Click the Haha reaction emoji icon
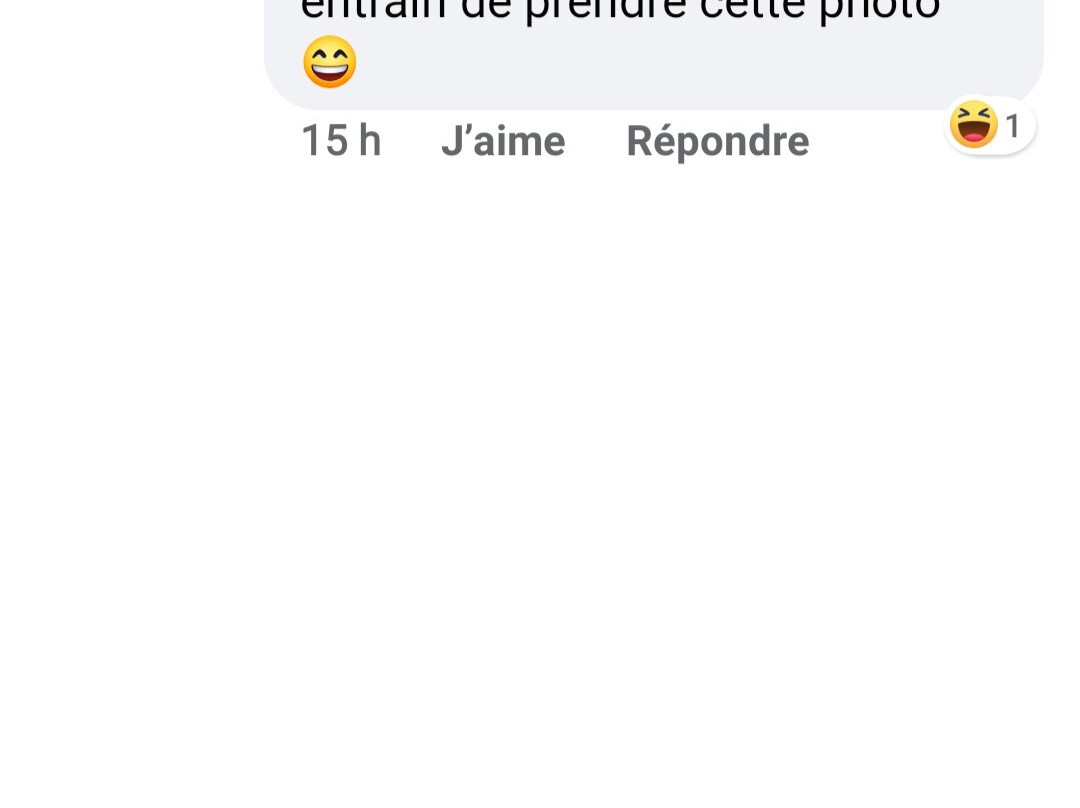The image size is (1080, 808). (973, 124)
